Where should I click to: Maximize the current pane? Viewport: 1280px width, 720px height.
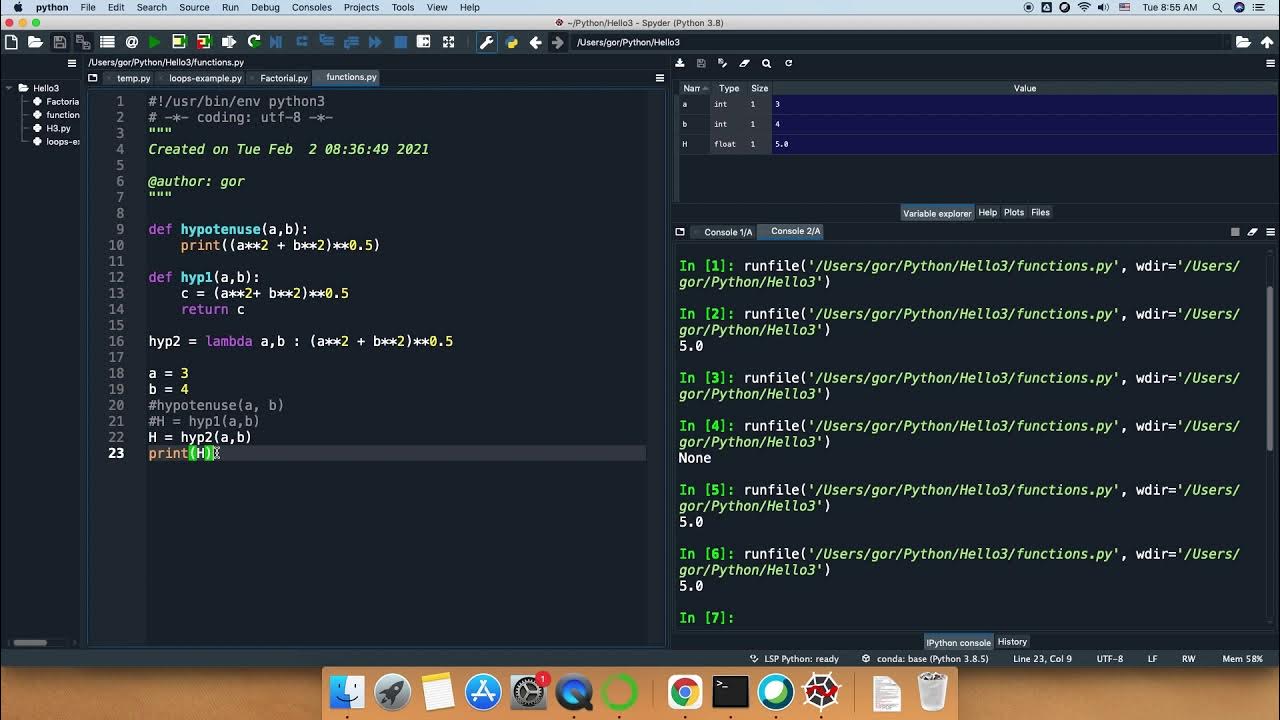tap(424, 42)
